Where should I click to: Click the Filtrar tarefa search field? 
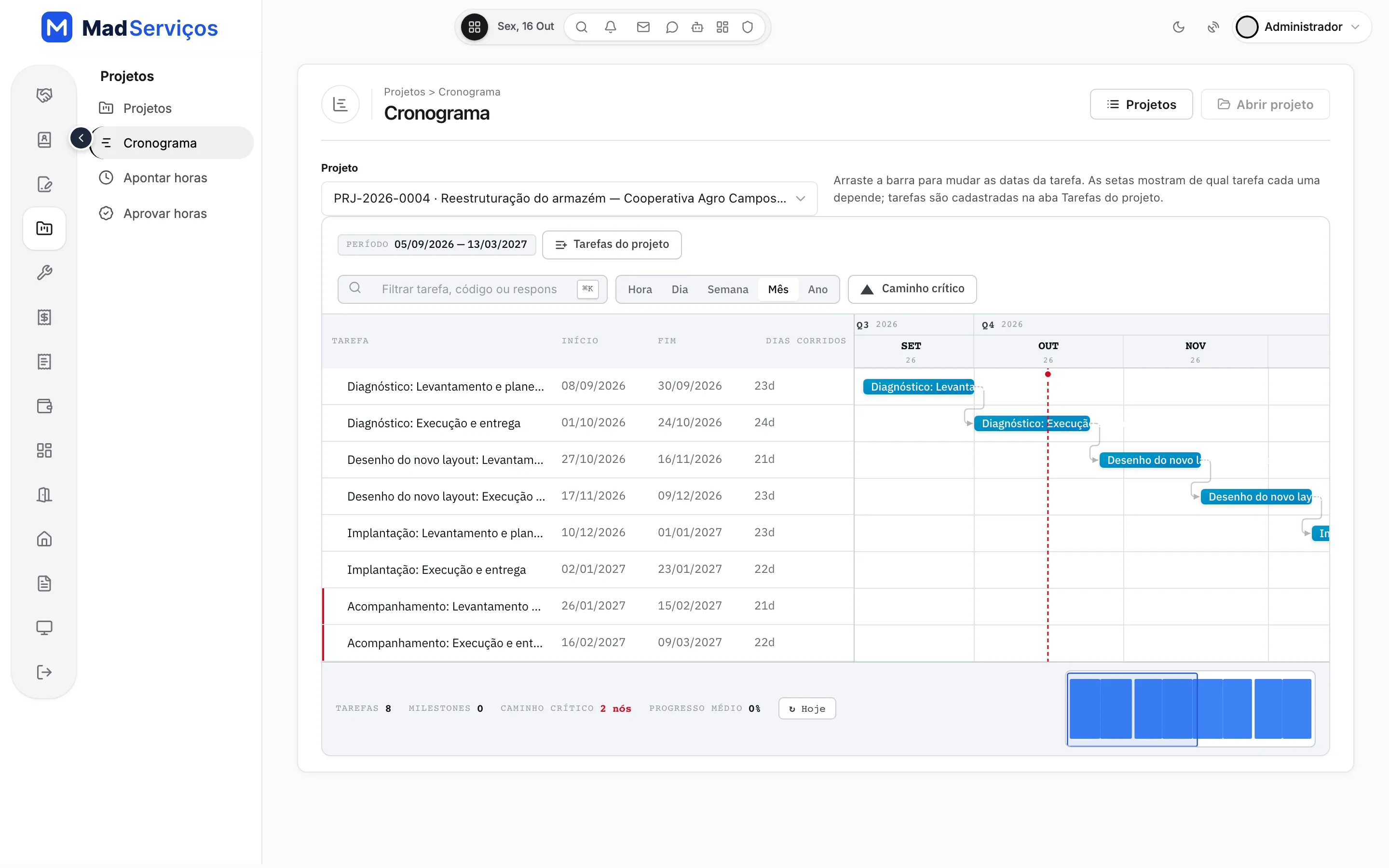point(472,289)
